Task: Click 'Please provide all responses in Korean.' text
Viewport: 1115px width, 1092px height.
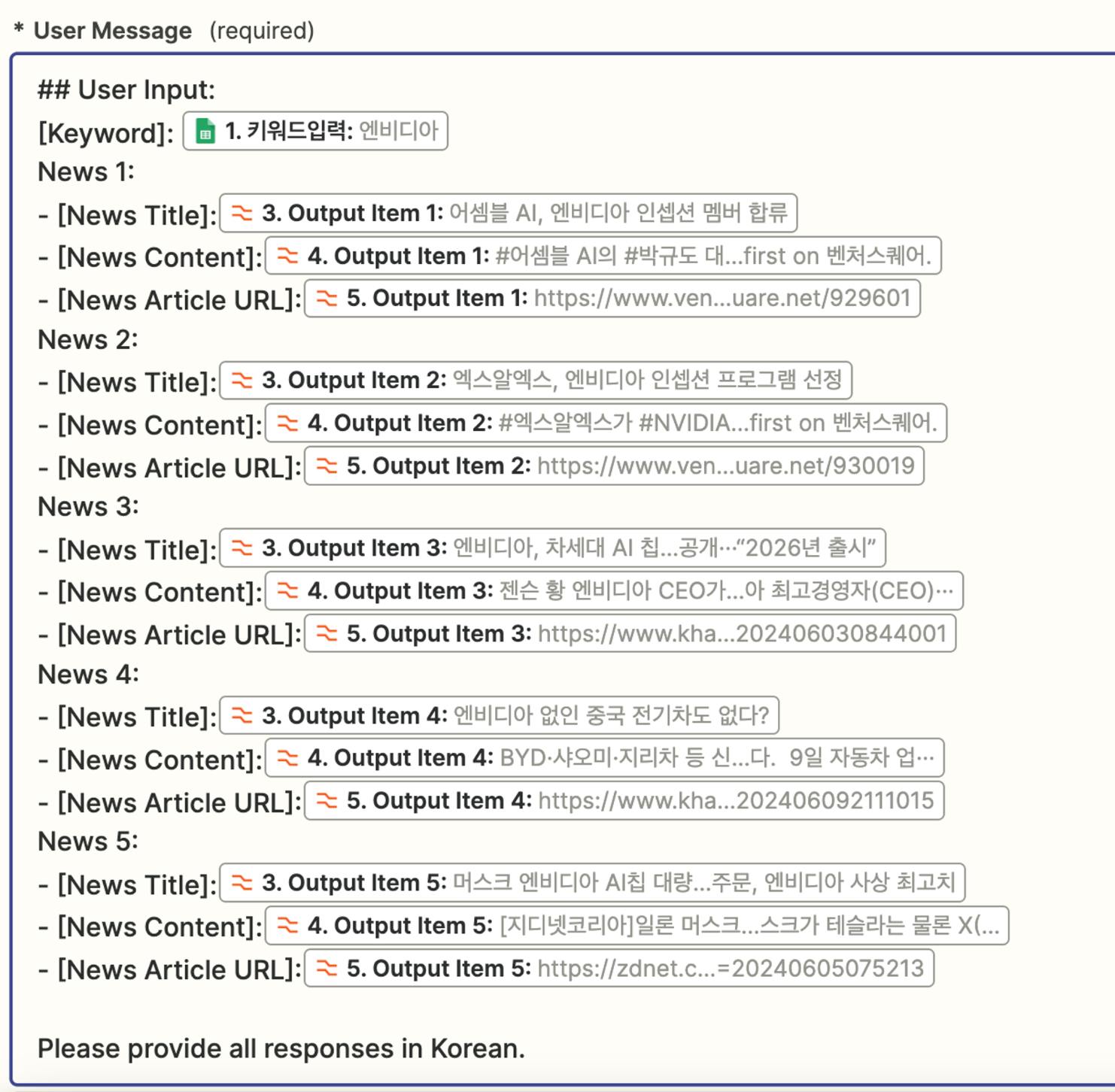Action: tap(281, 1048)
